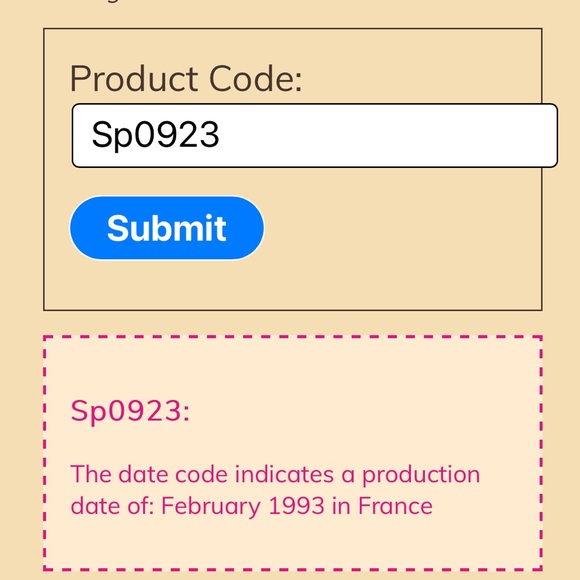The height and width of the screenshot is (580, 580).
Task: Select the Sp0923 text inside the input
Action: pos(155,135)
